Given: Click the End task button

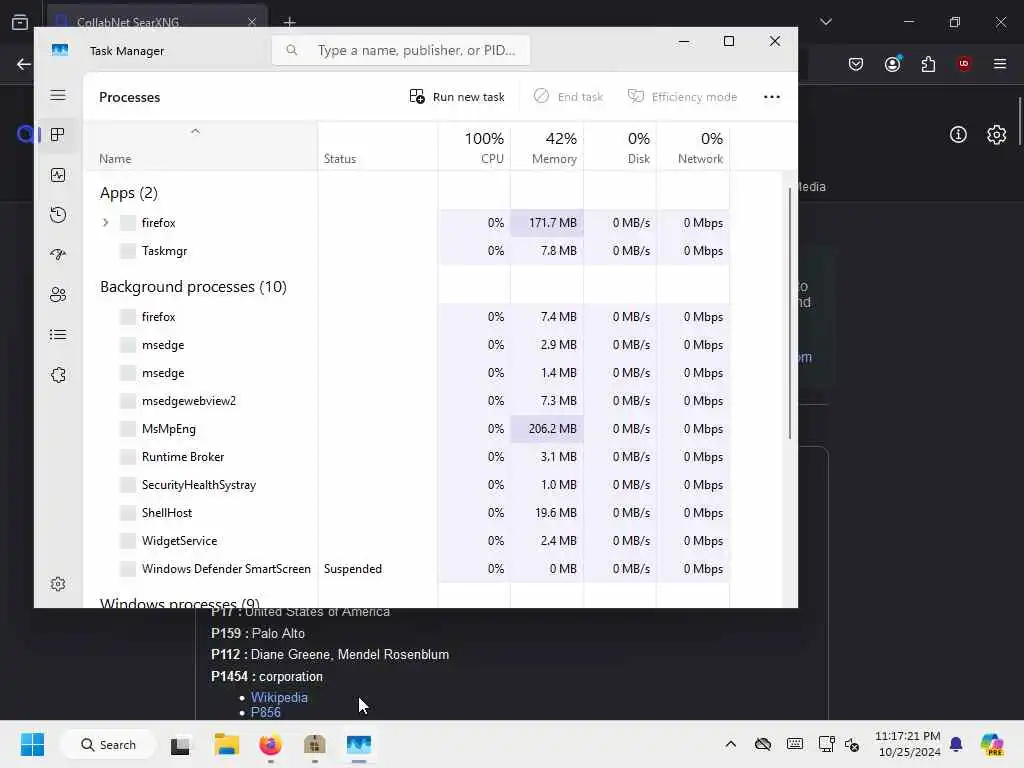Looking at the screenshot, I should coord(568,97).
